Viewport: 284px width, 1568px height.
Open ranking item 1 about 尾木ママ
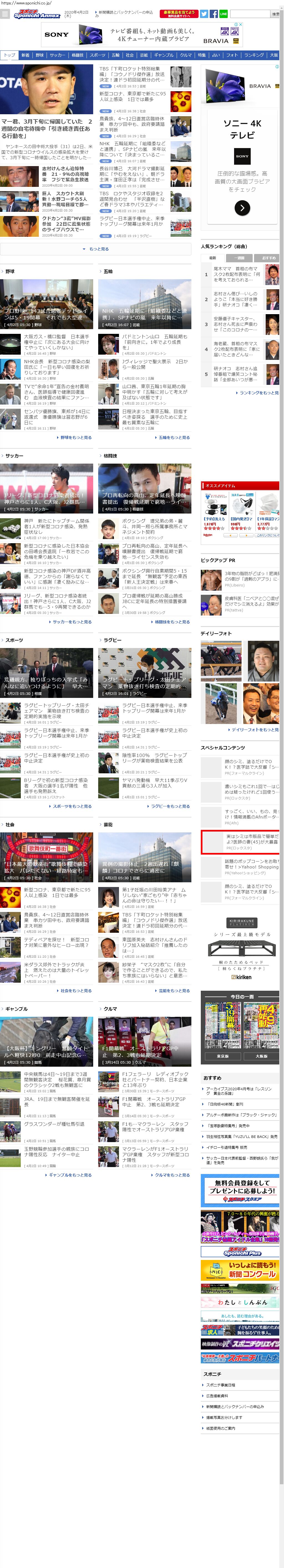pos(240,275)
